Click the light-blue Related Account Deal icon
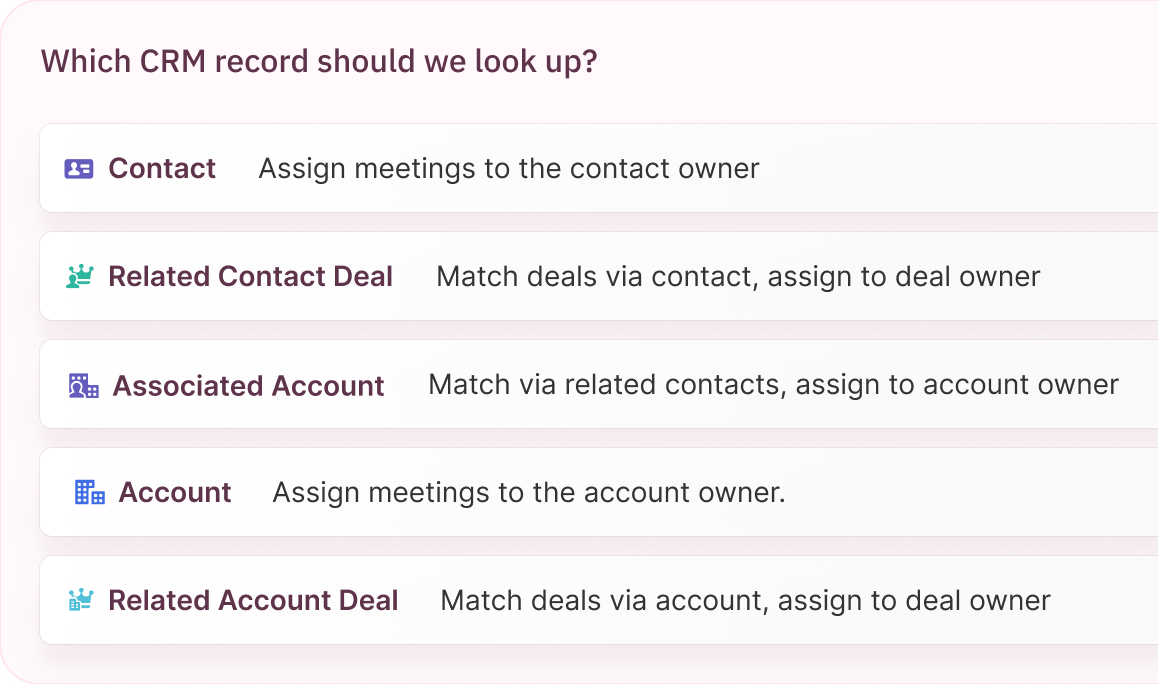Viewport: 1158px width, 684px height. tap(79, 600)
